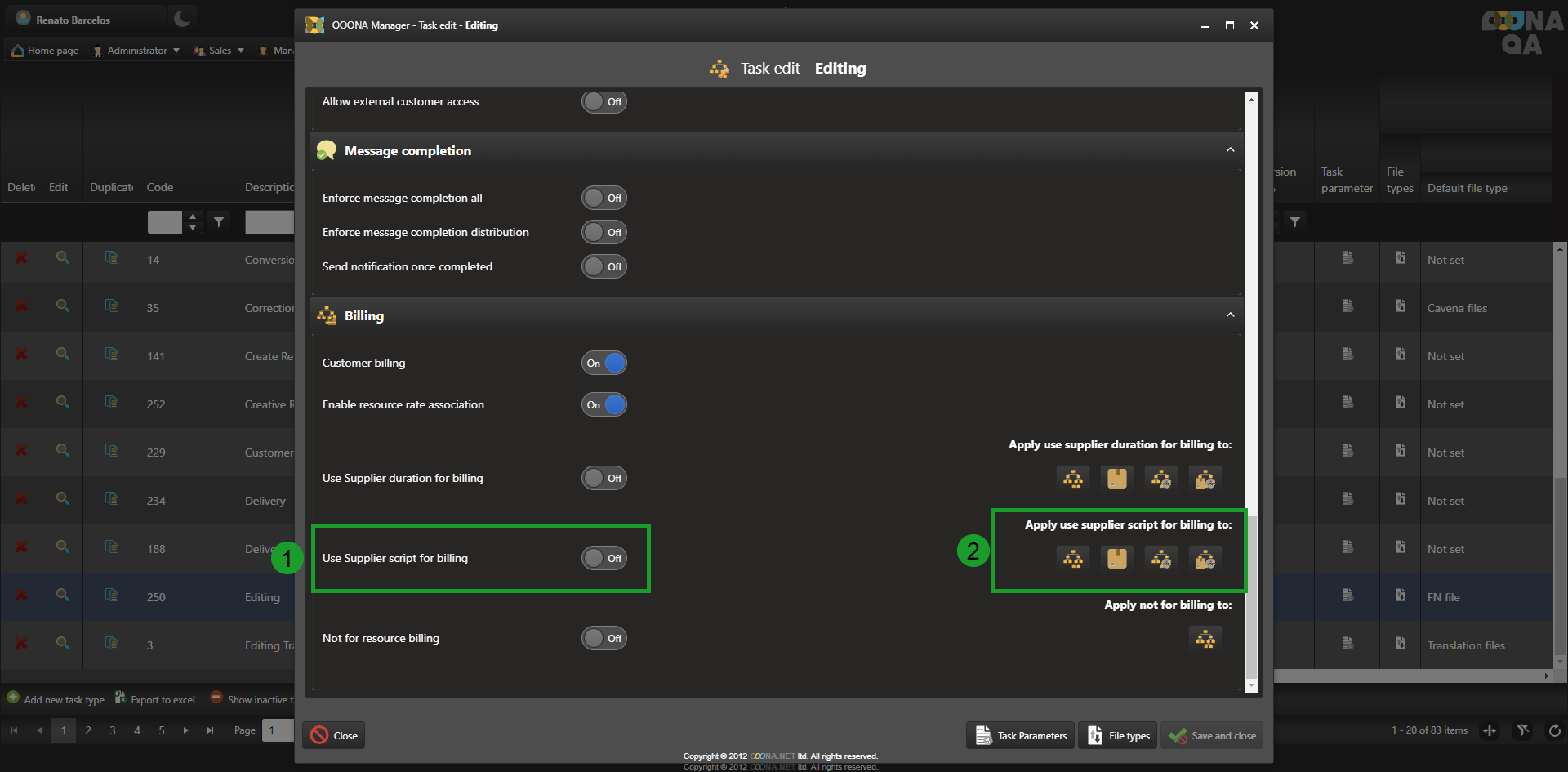Viewport: 1568px width, 772px height.
Task: Enable Send notification once completed
Action: 604,267
